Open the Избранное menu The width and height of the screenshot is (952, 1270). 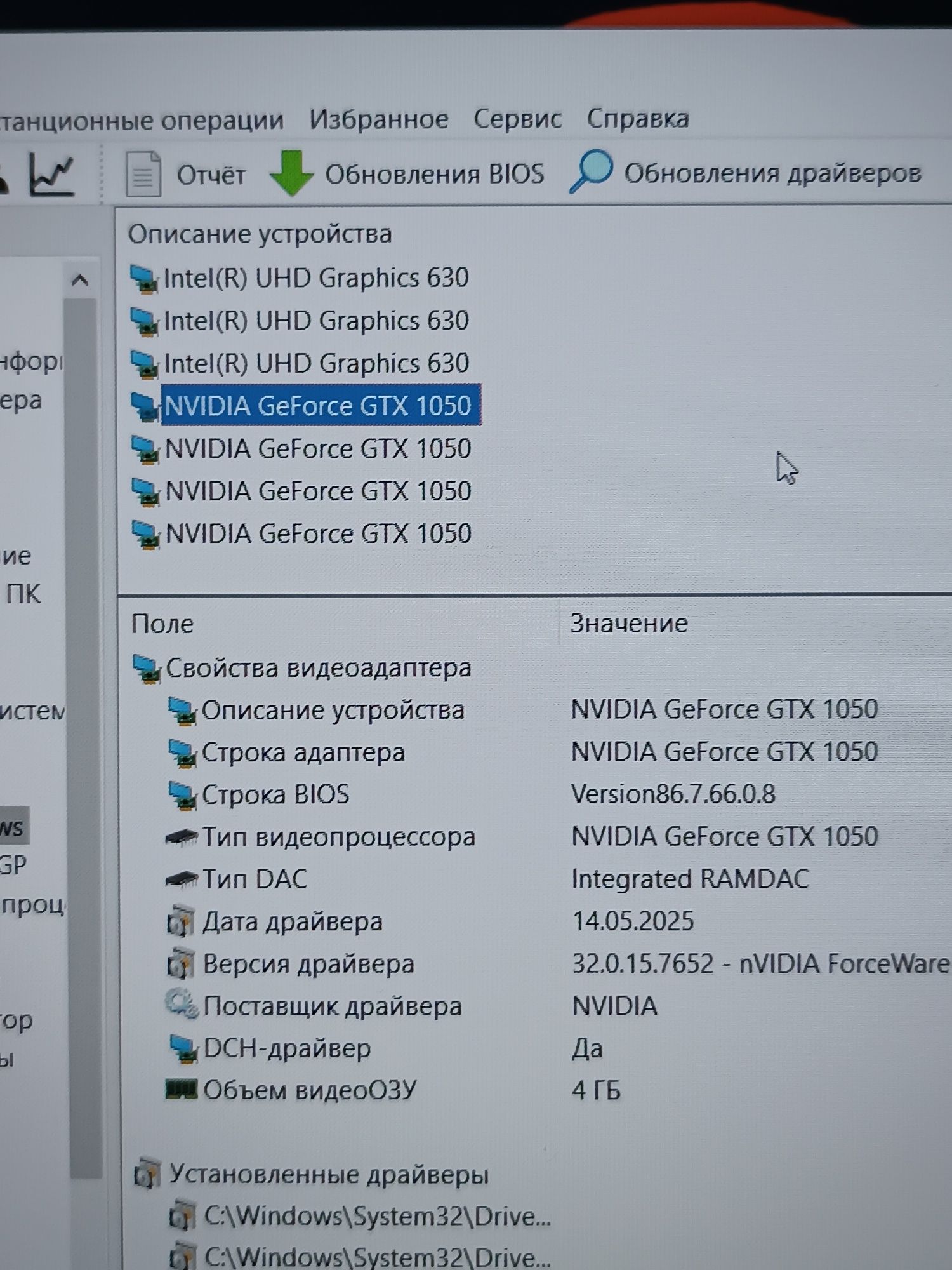(x=379, y=119)
